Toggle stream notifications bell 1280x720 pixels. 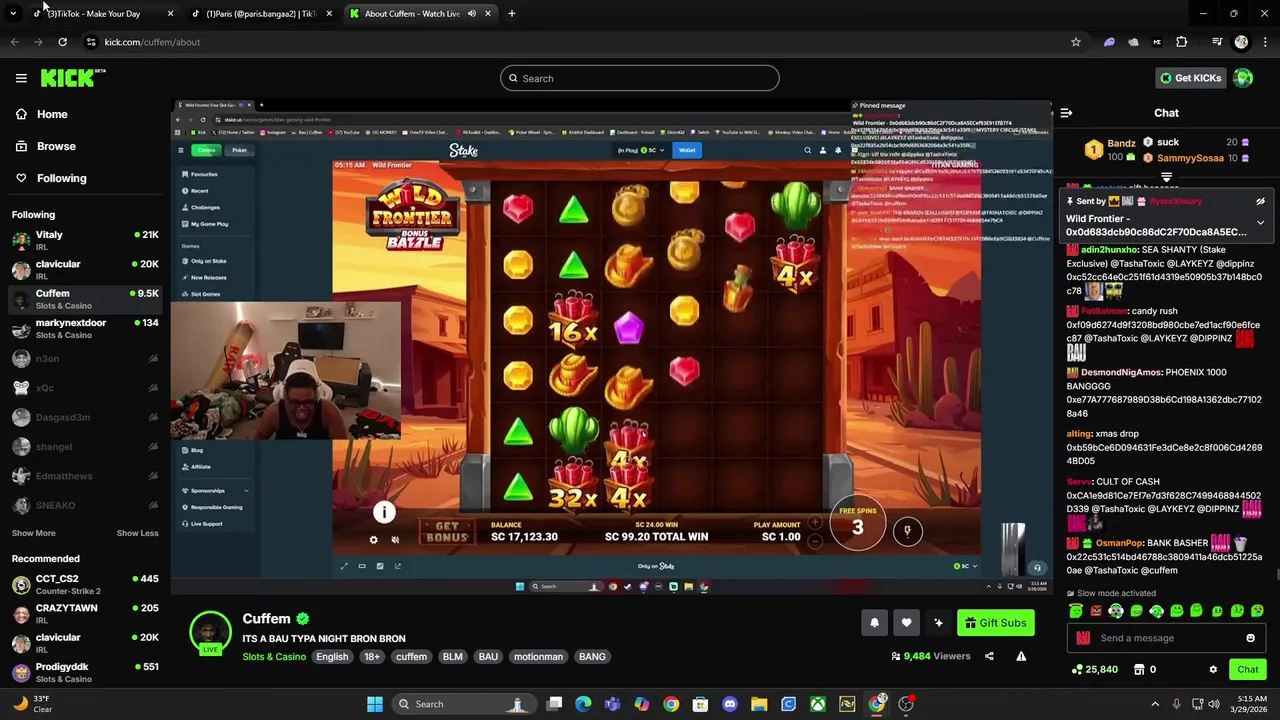(874, 623)
